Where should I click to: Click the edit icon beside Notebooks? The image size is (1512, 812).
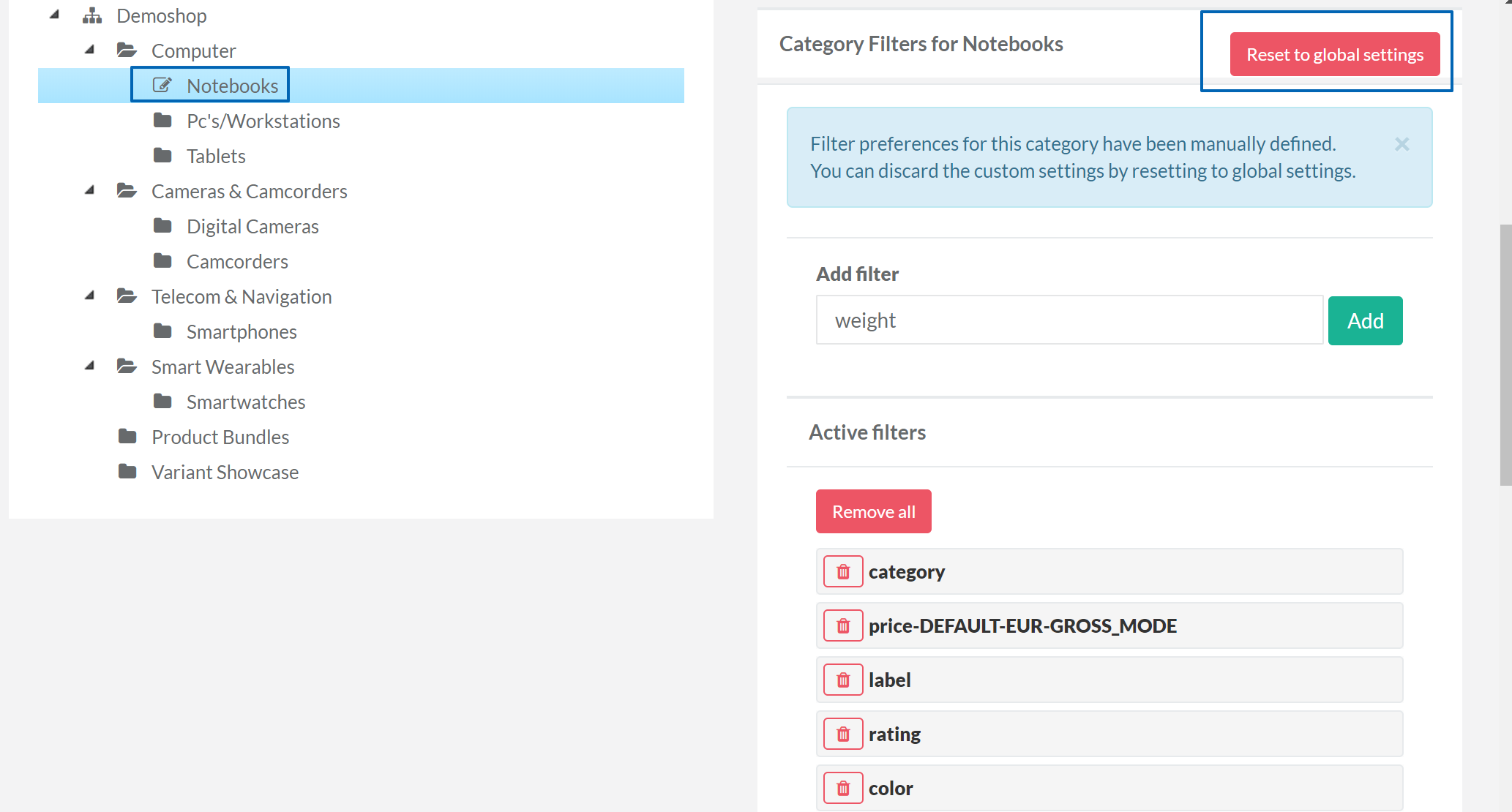pyautogui.click(x=162, y=86)
